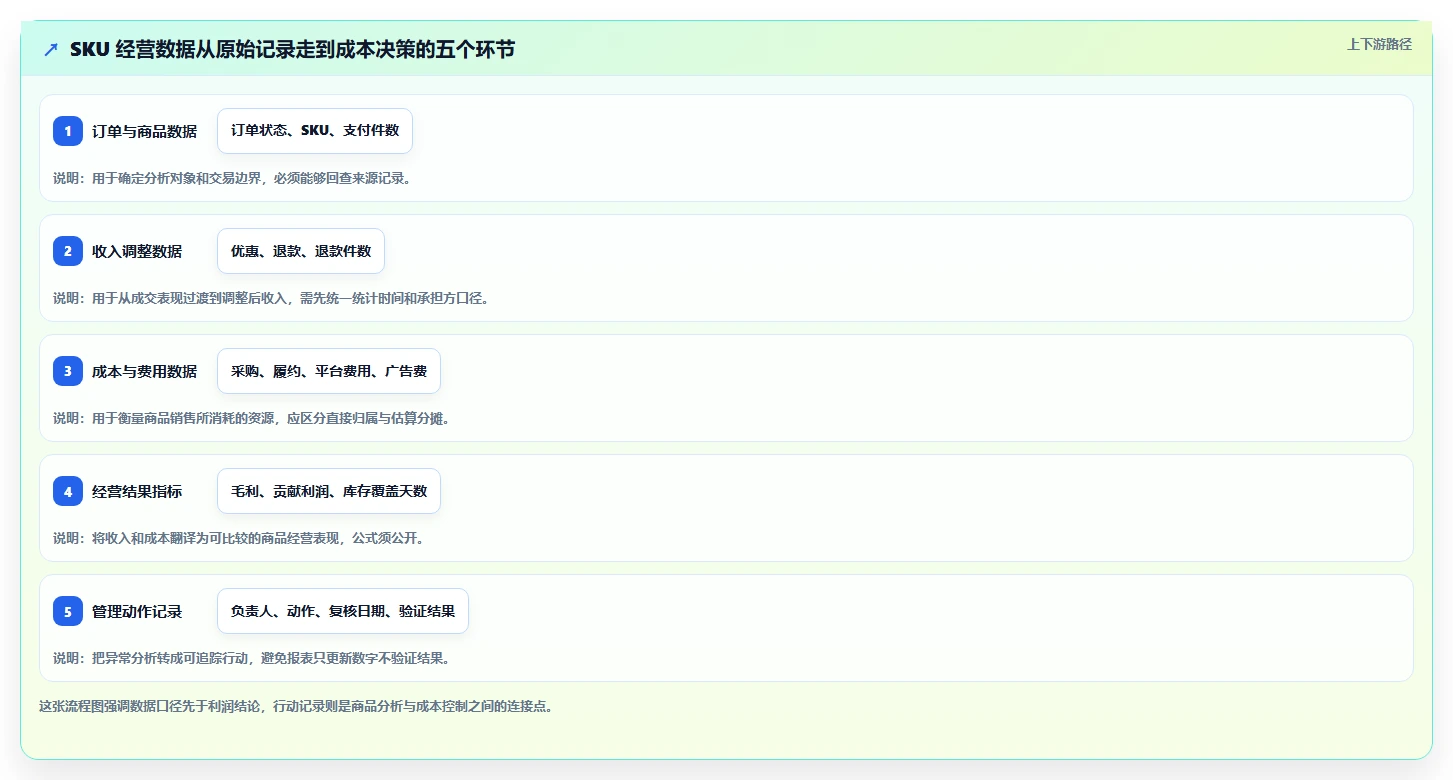
Task: Click the note ending with 公式须公开
Action: coord(239,538)
